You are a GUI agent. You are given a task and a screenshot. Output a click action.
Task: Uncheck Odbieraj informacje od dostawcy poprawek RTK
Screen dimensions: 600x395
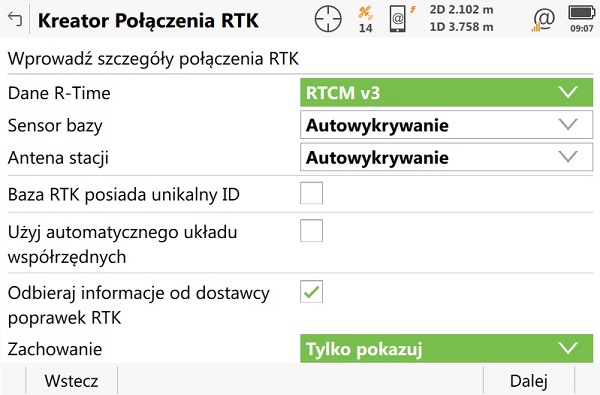[x=311, y=292]
